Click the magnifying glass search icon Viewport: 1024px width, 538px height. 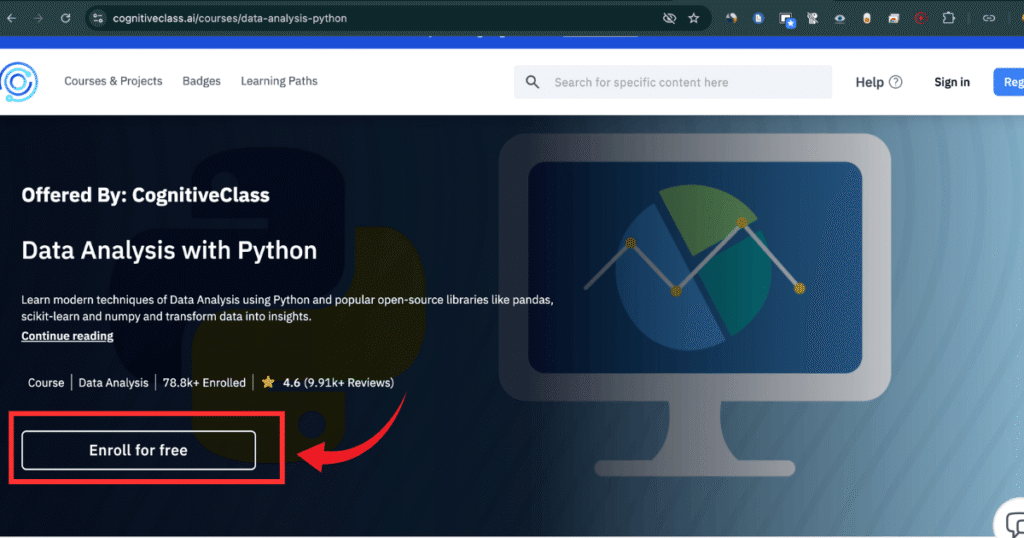click(532, 82)
